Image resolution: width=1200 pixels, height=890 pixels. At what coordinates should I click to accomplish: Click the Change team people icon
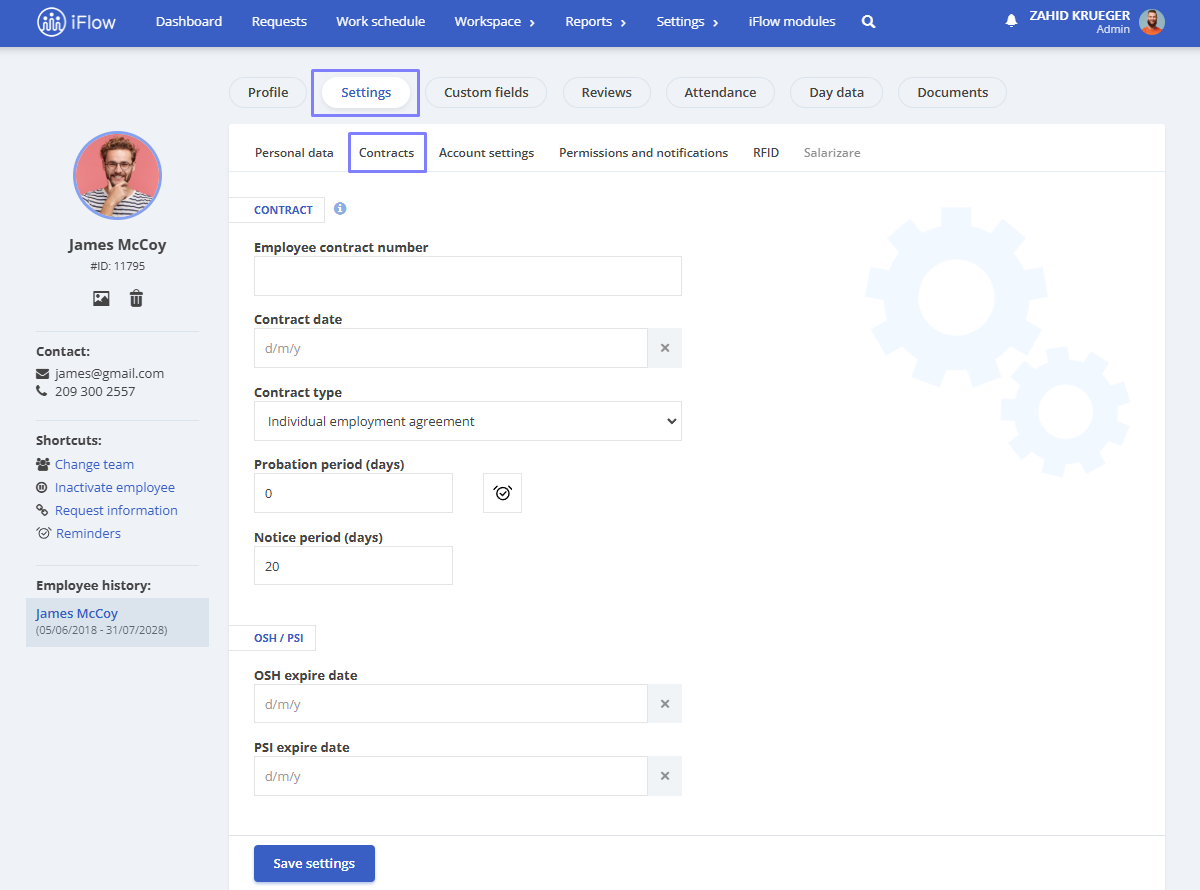[x=43, y=464]
